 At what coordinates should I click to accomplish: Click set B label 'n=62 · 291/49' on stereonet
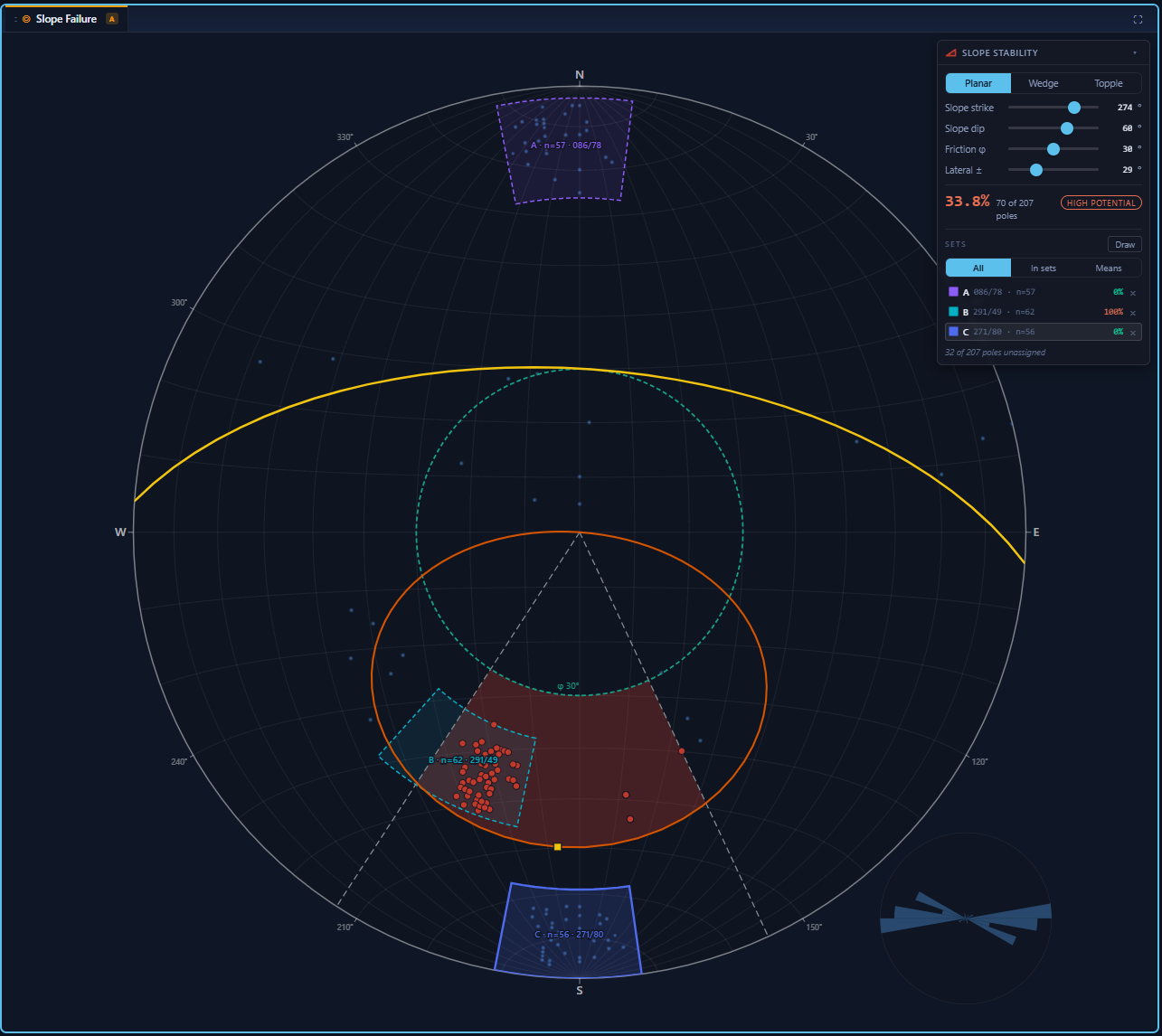[x=463, y=760]
